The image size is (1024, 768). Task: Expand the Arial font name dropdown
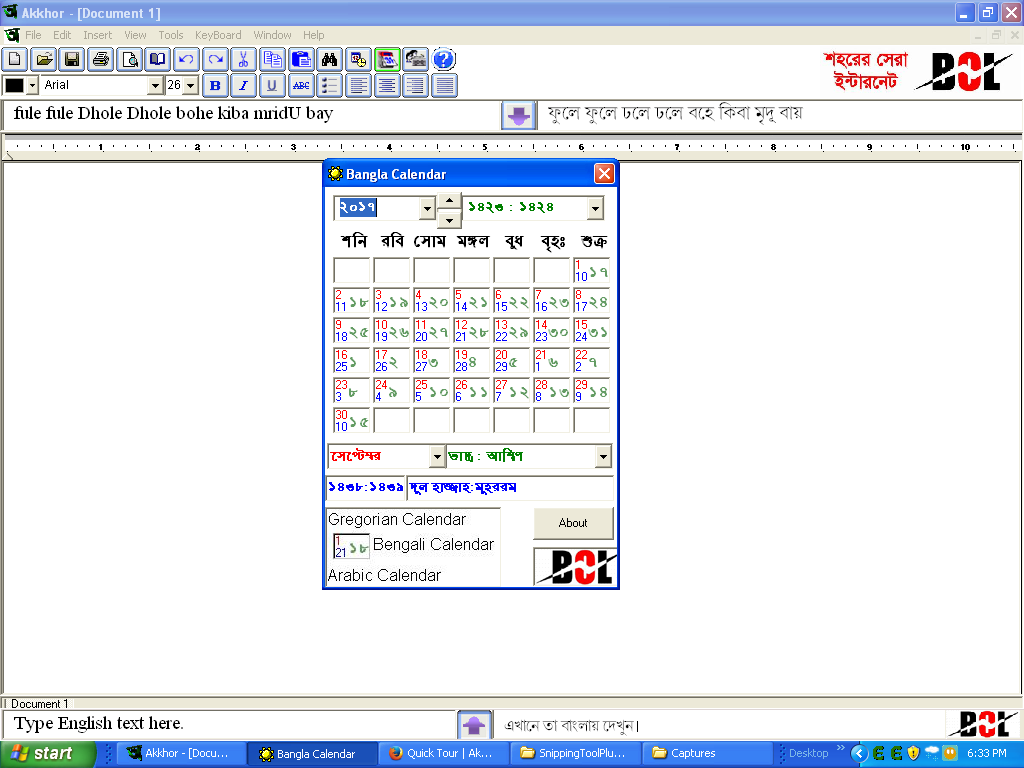[154, 86]
